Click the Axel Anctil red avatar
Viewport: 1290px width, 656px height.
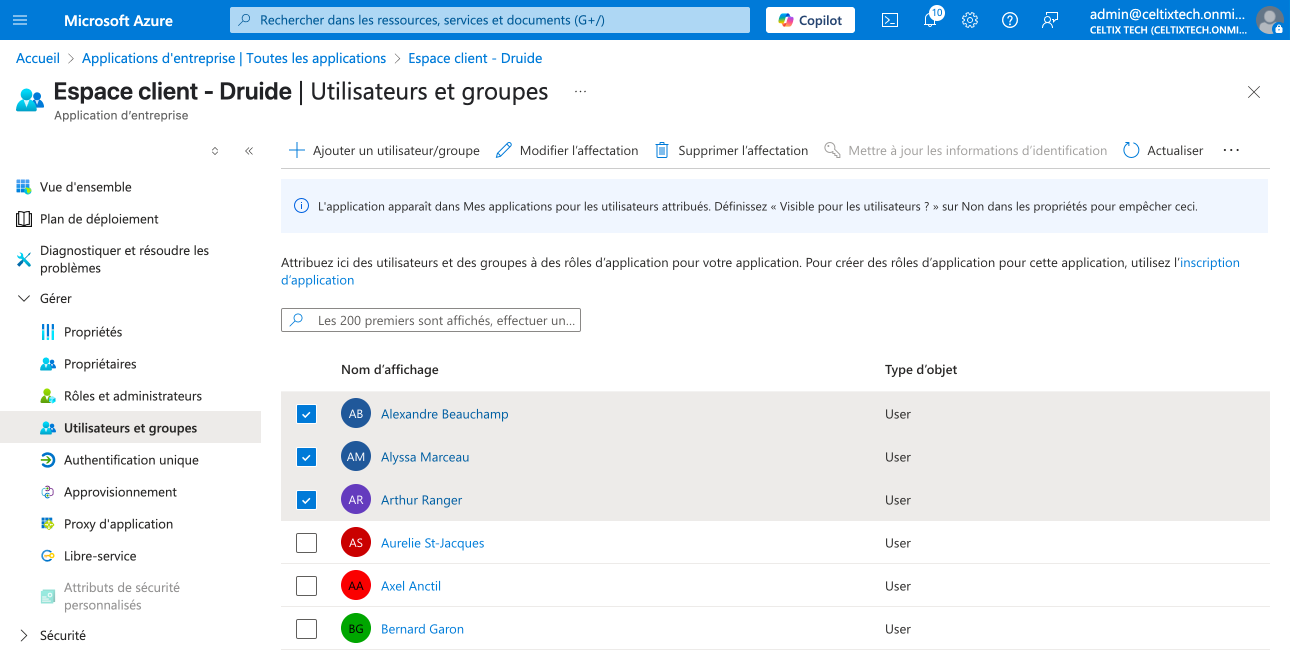(x=356, y=586)
